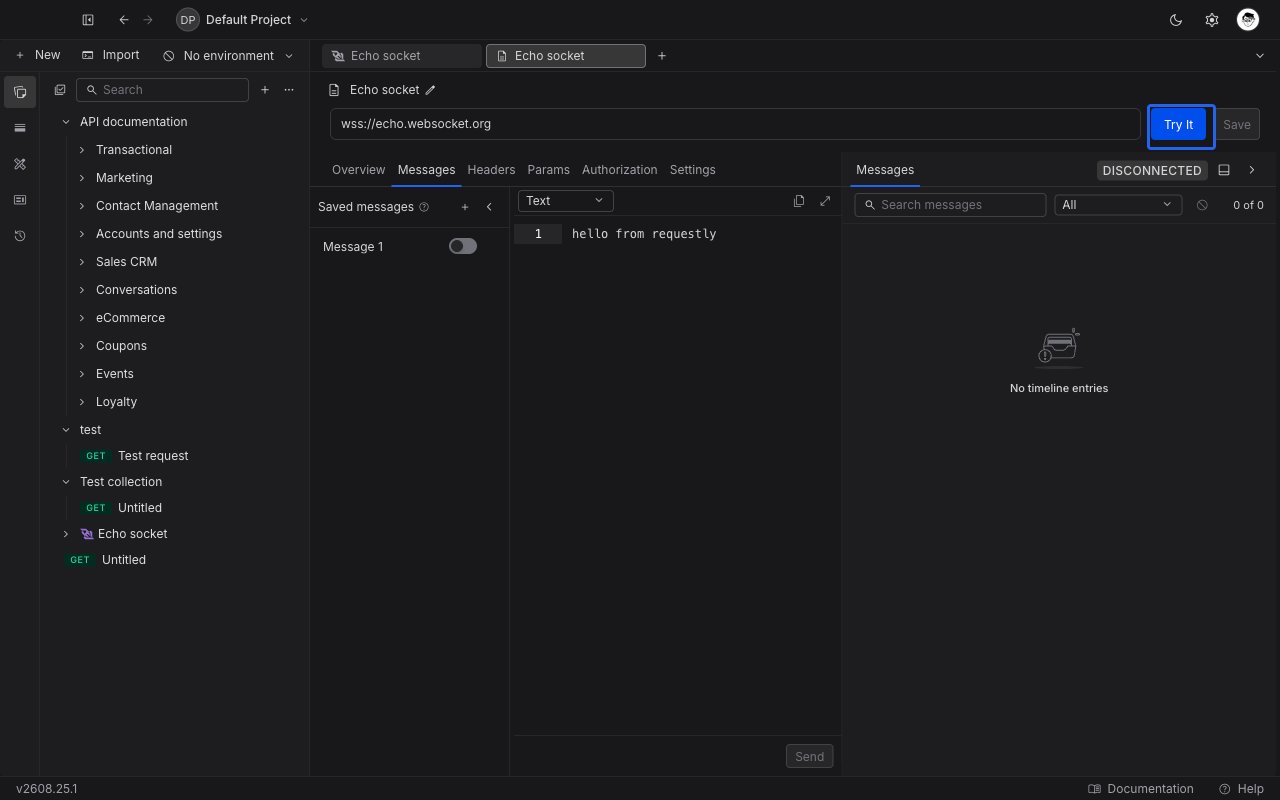
Task: Toggle the response panel layout icon
Action: point(1224,170)
